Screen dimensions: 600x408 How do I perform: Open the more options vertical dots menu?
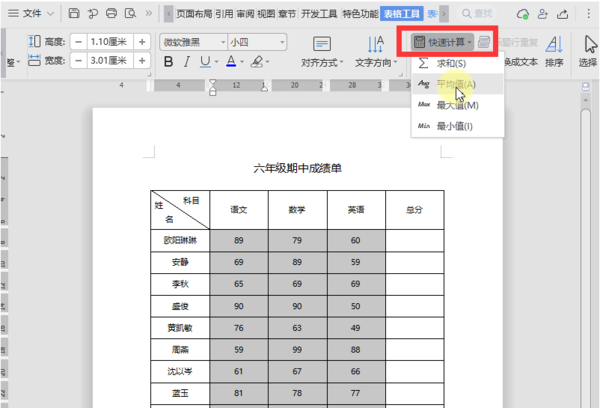589,14
